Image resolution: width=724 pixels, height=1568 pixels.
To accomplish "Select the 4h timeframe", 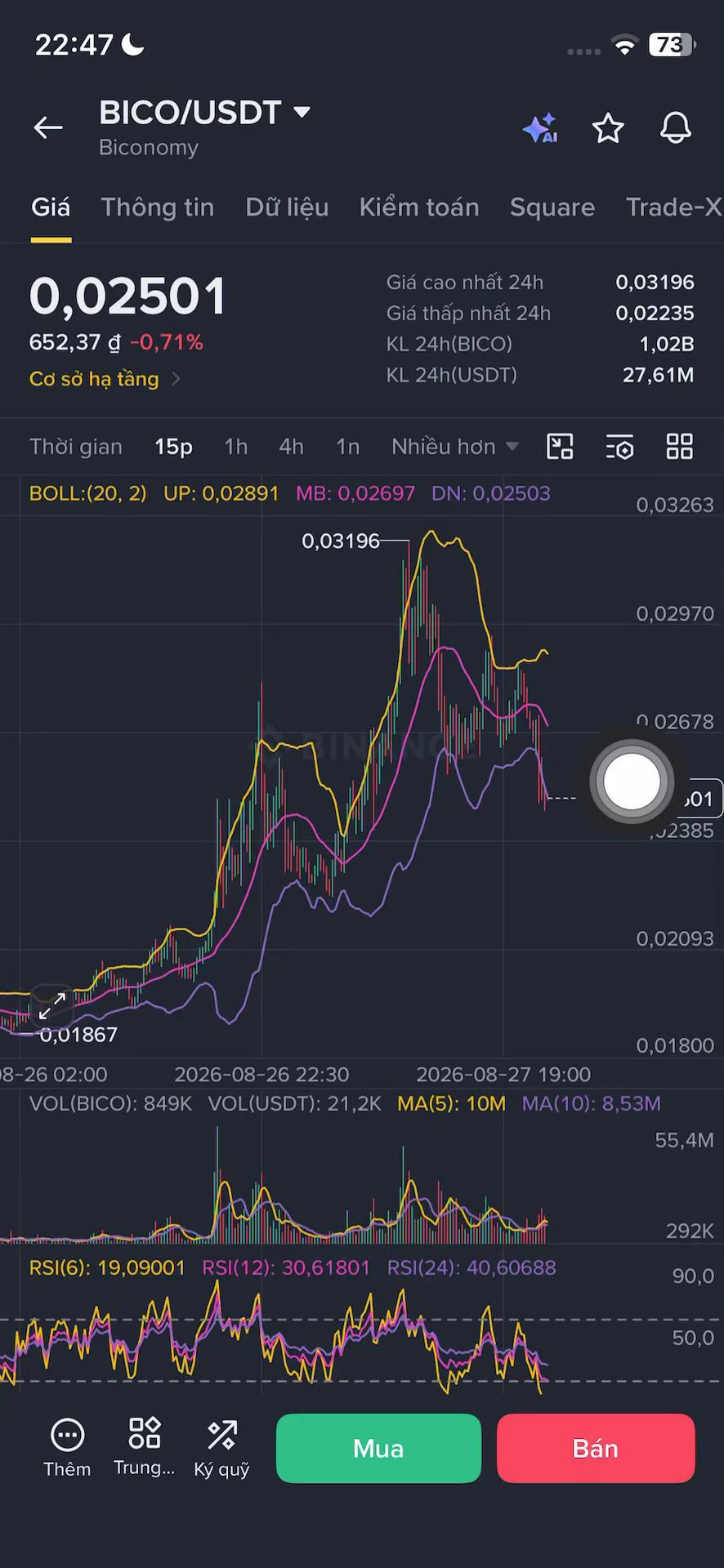I will click(291, 447).
